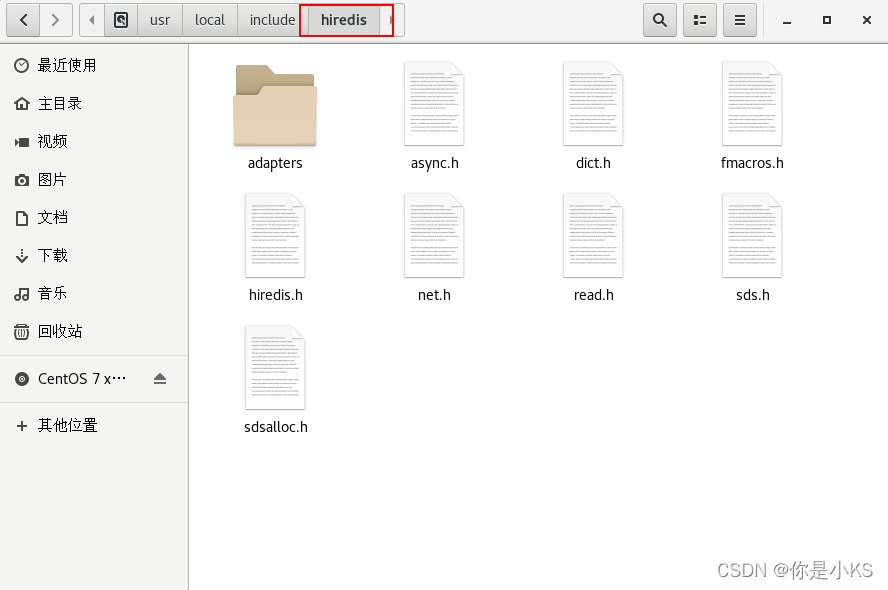Click the path bar scroll-right arrow
888x590 pixels.
(x=392, y=20)
